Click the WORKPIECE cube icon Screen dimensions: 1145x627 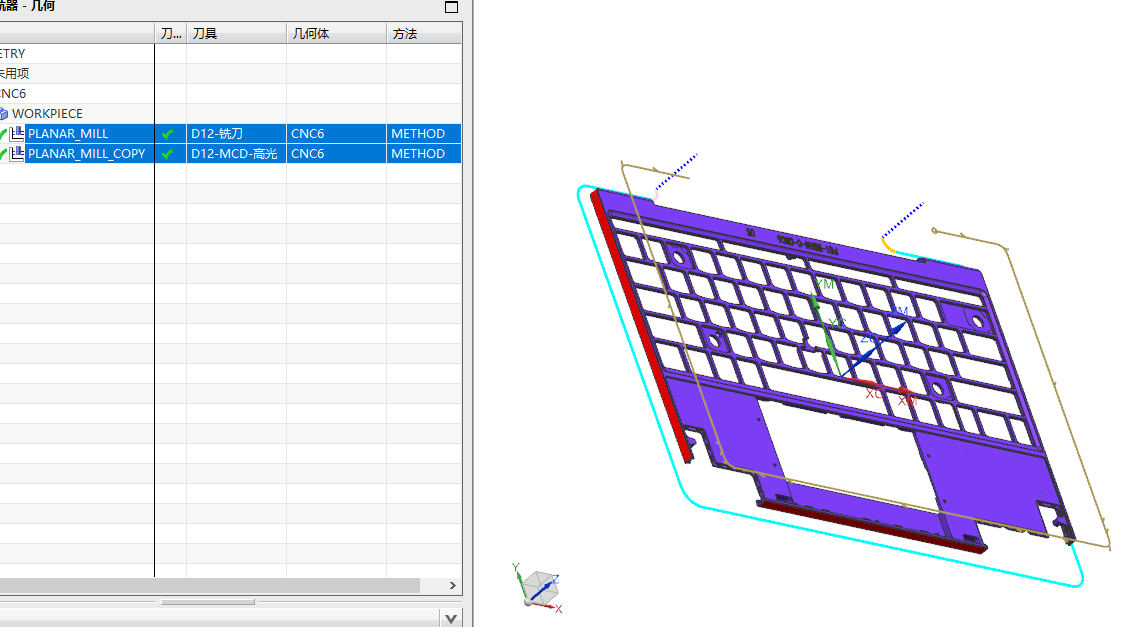tap(4, 114)
